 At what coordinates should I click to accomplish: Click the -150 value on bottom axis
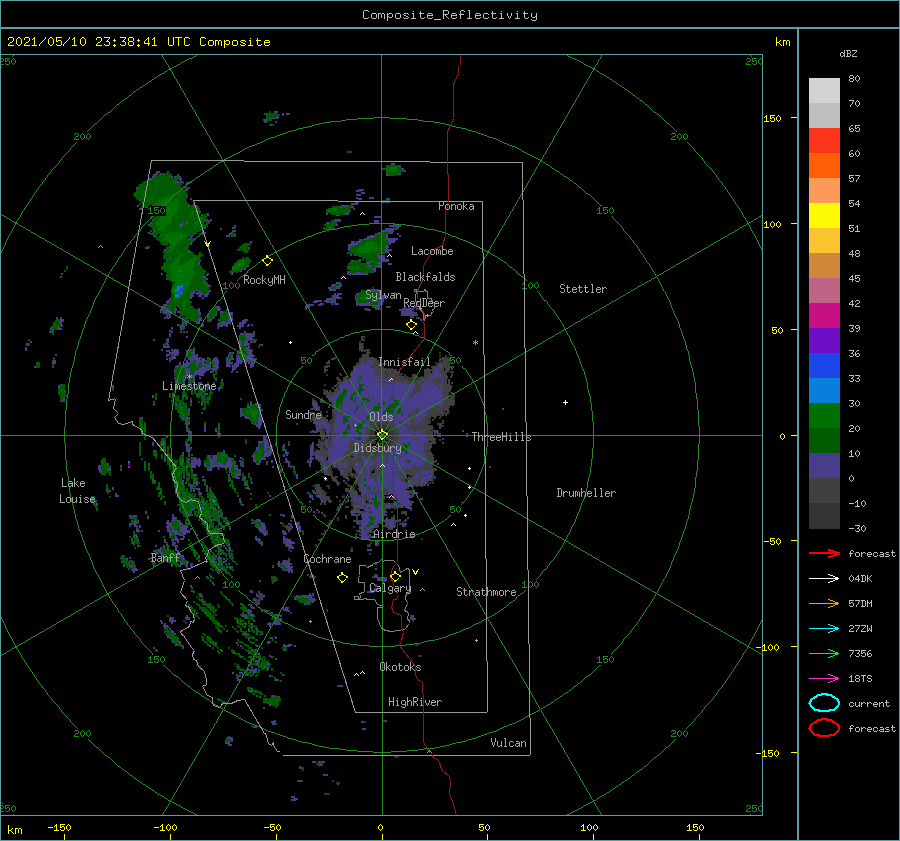[x=60, y=827]
